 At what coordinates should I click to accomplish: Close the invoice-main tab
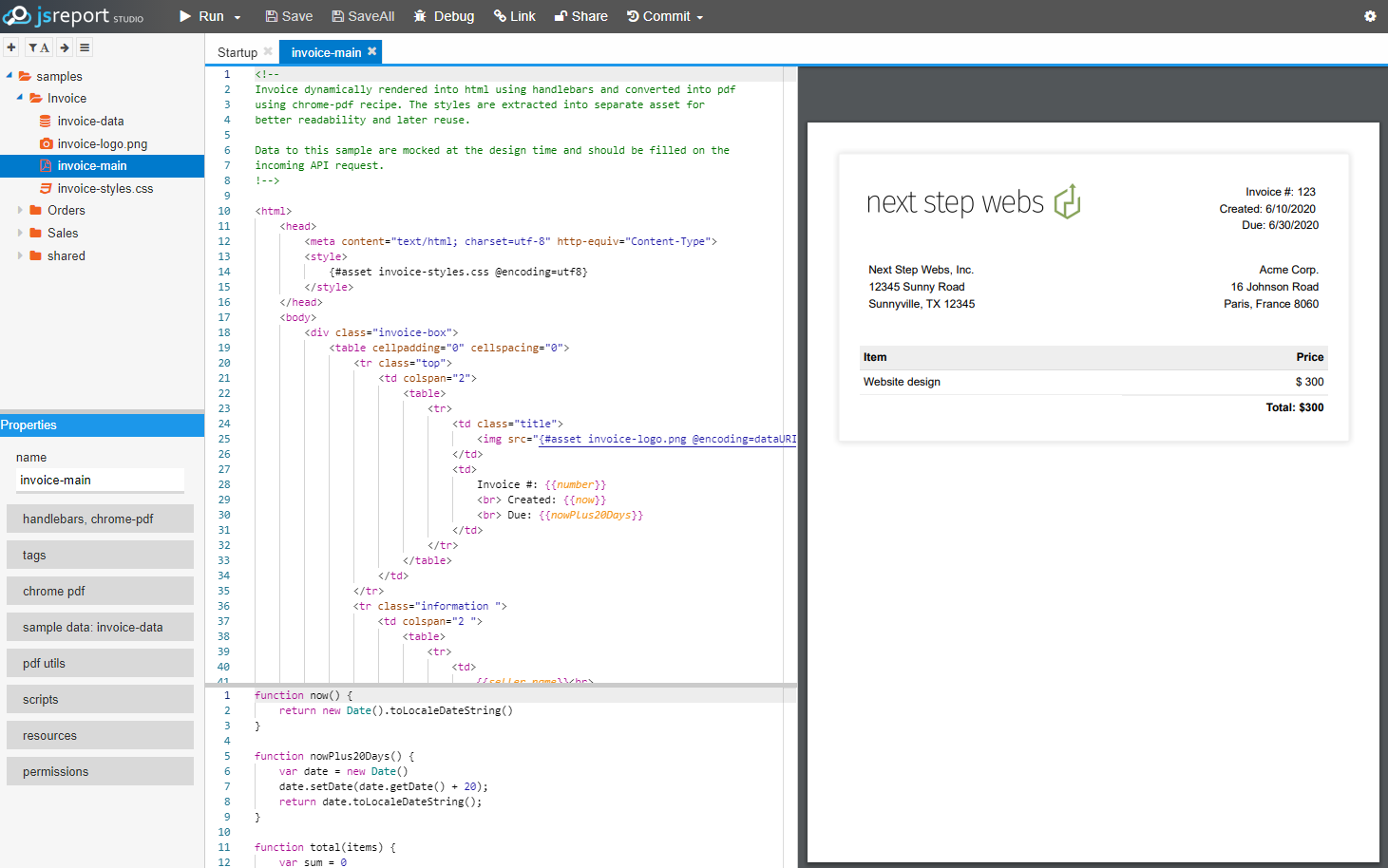tap(371, 52)
